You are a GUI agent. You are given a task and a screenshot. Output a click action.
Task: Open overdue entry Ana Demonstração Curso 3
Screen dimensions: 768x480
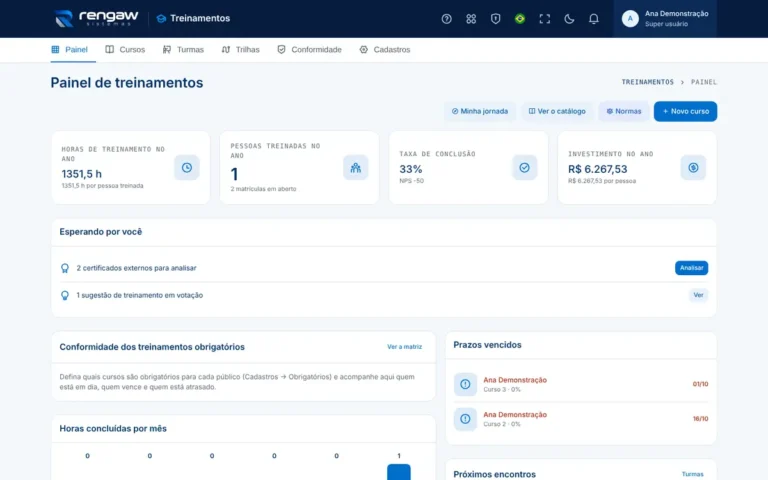pos(581,384)
